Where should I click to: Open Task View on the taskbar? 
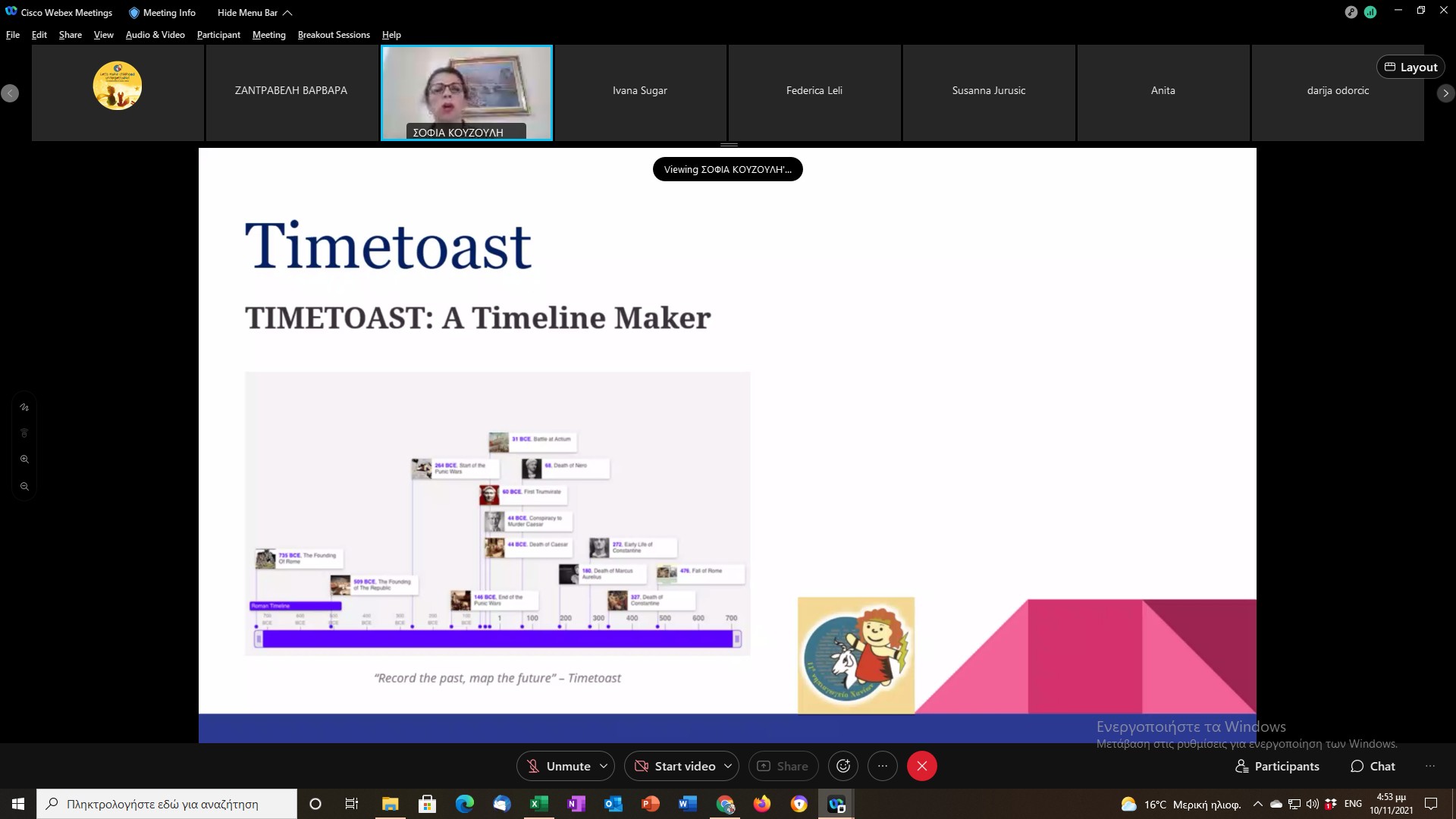click(351, 804)
